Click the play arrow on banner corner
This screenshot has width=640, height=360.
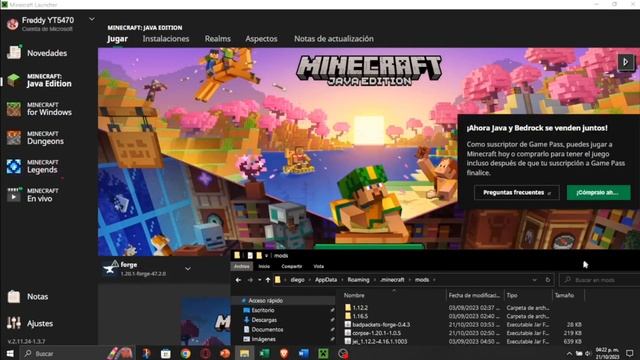625,62
